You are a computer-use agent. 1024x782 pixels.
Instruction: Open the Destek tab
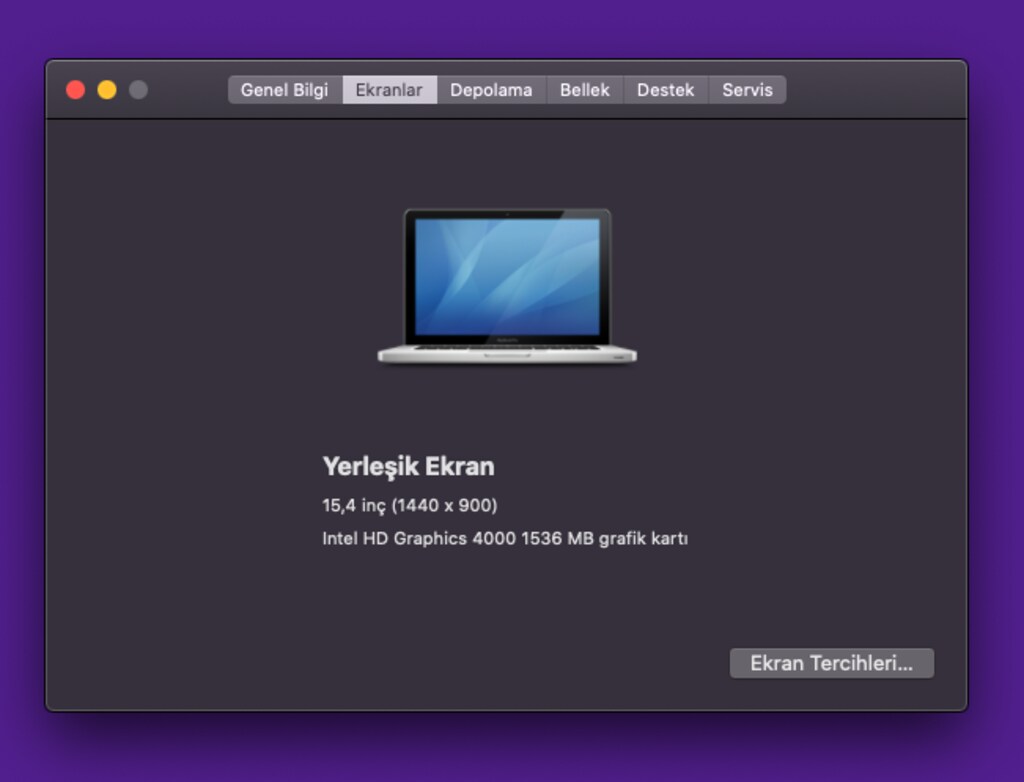tap(665, 90)
